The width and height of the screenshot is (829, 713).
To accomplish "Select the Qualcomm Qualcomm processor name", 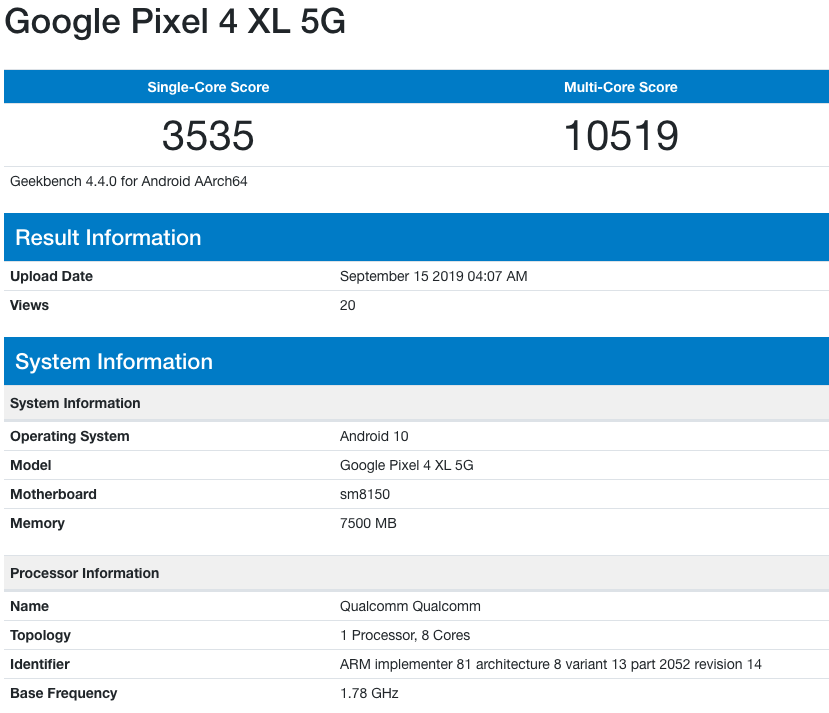I will (410, 607).
